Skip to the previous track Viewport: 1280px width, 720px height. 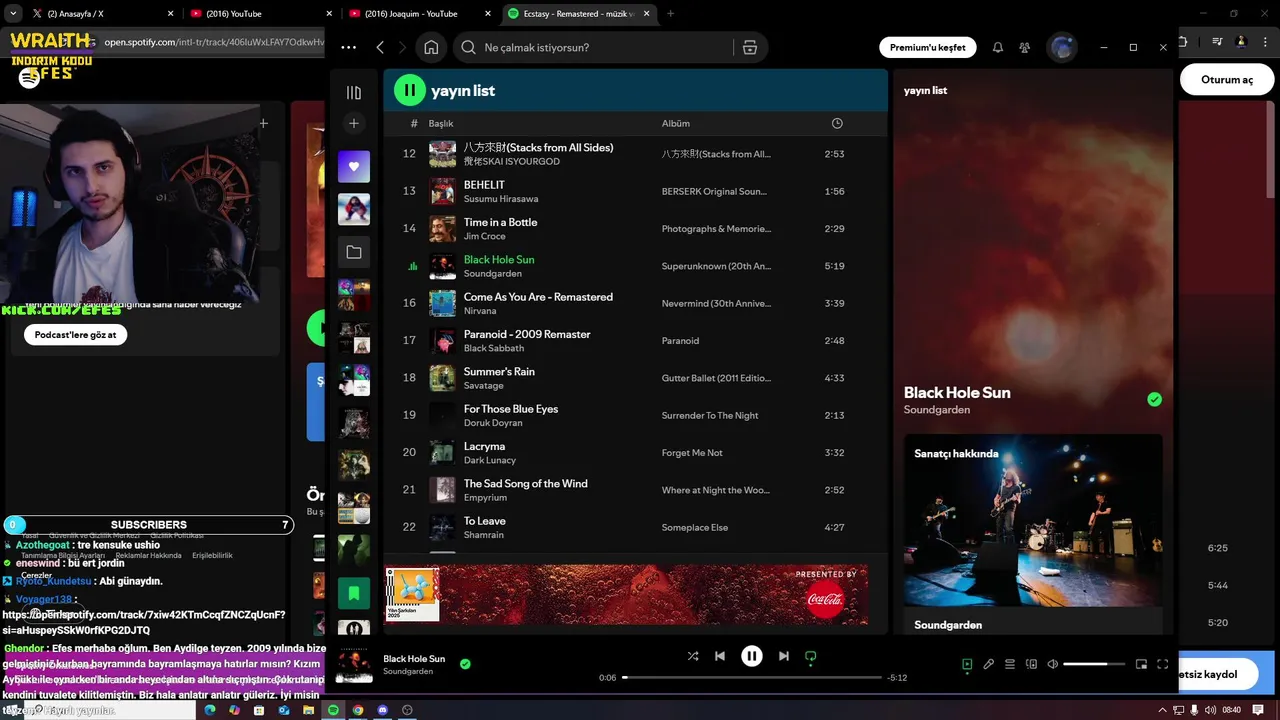click(x=720, y=656)
